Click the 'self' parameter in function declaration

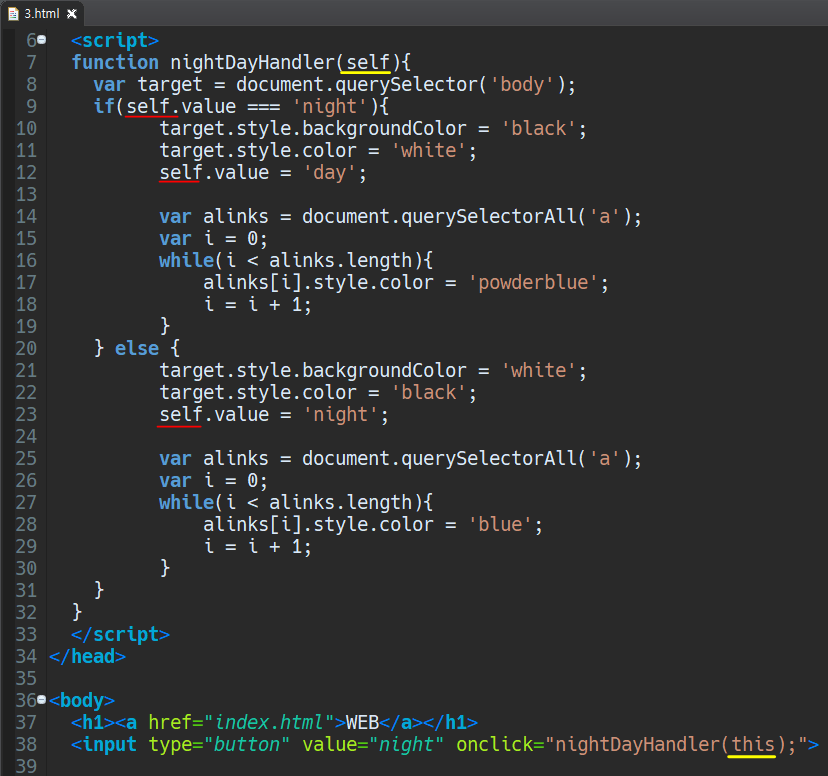[x=368, y=62]
